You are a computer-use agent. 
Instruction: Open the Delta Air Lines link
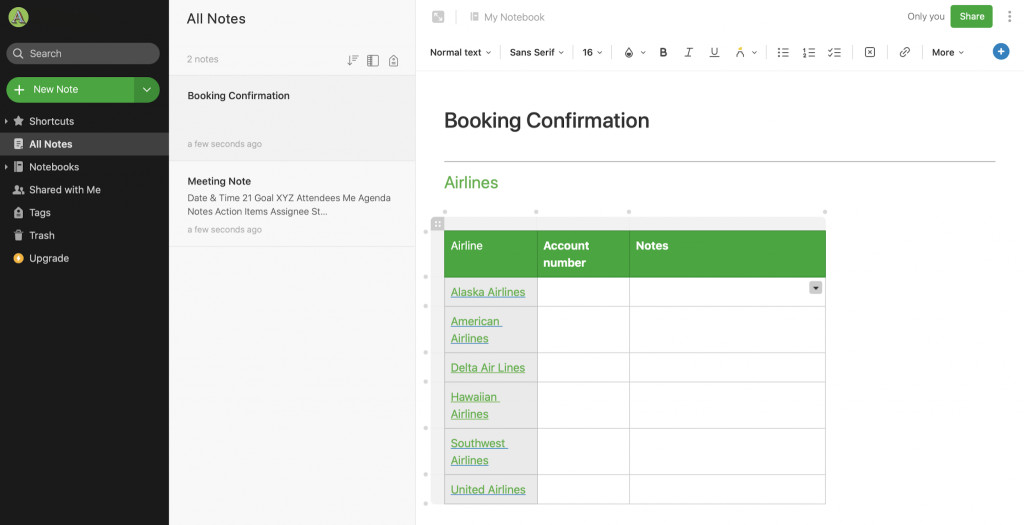click(488, 368)
